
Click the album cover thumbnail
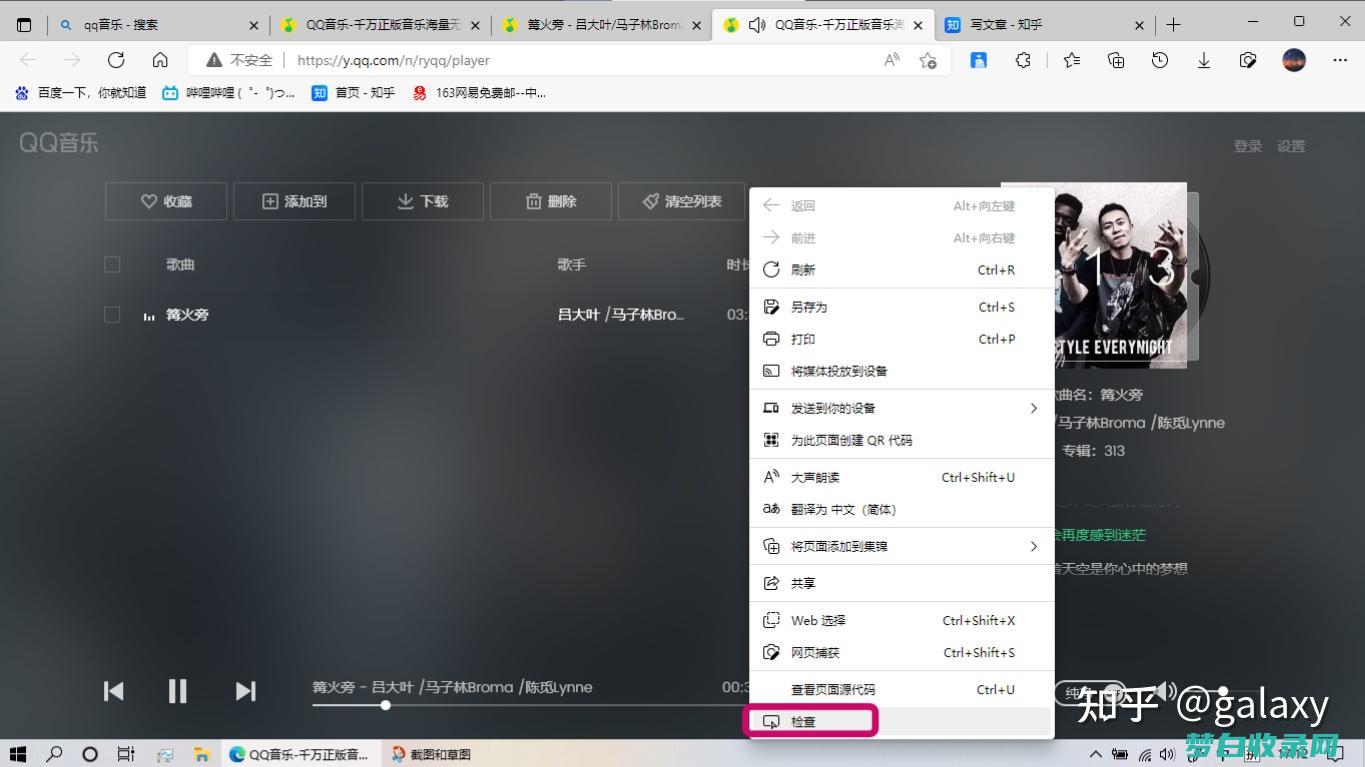pos(1120,275)
